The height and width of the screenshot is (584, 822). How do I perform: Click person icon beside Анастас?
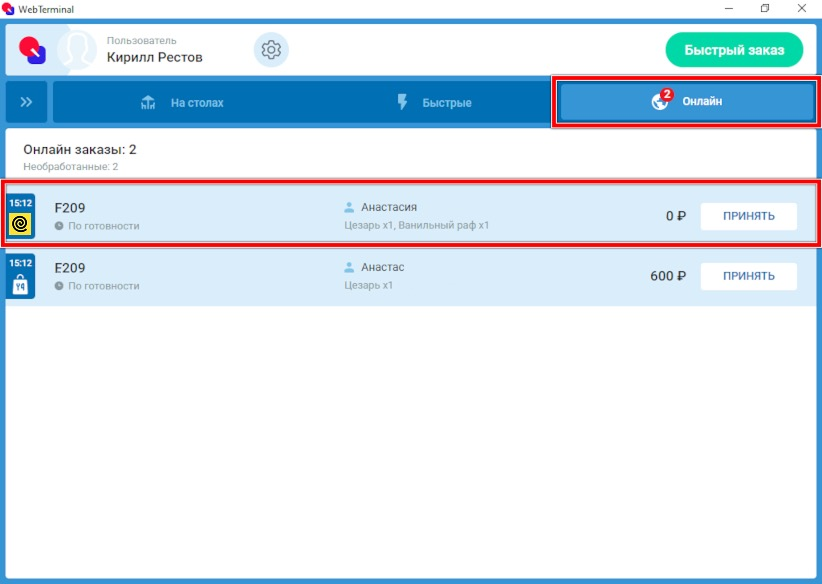point(349,267)
